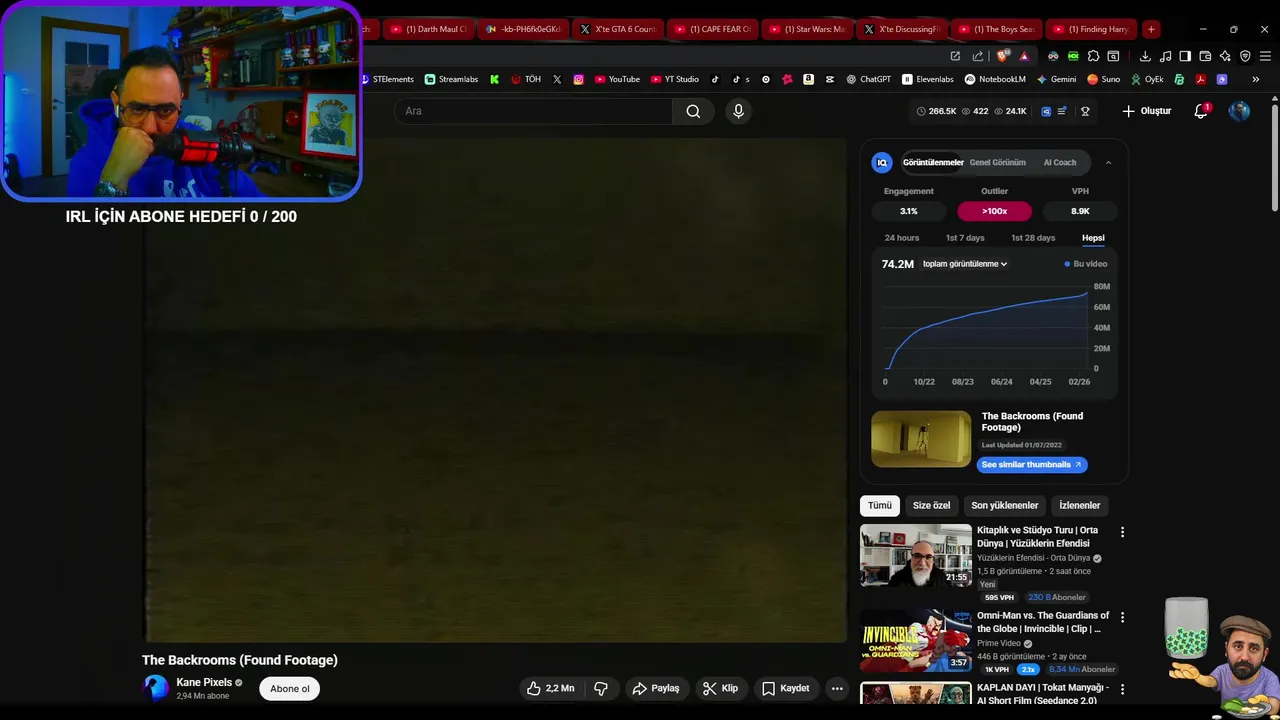
Task: Click the Kaydet save button
Action: [786, 688]
